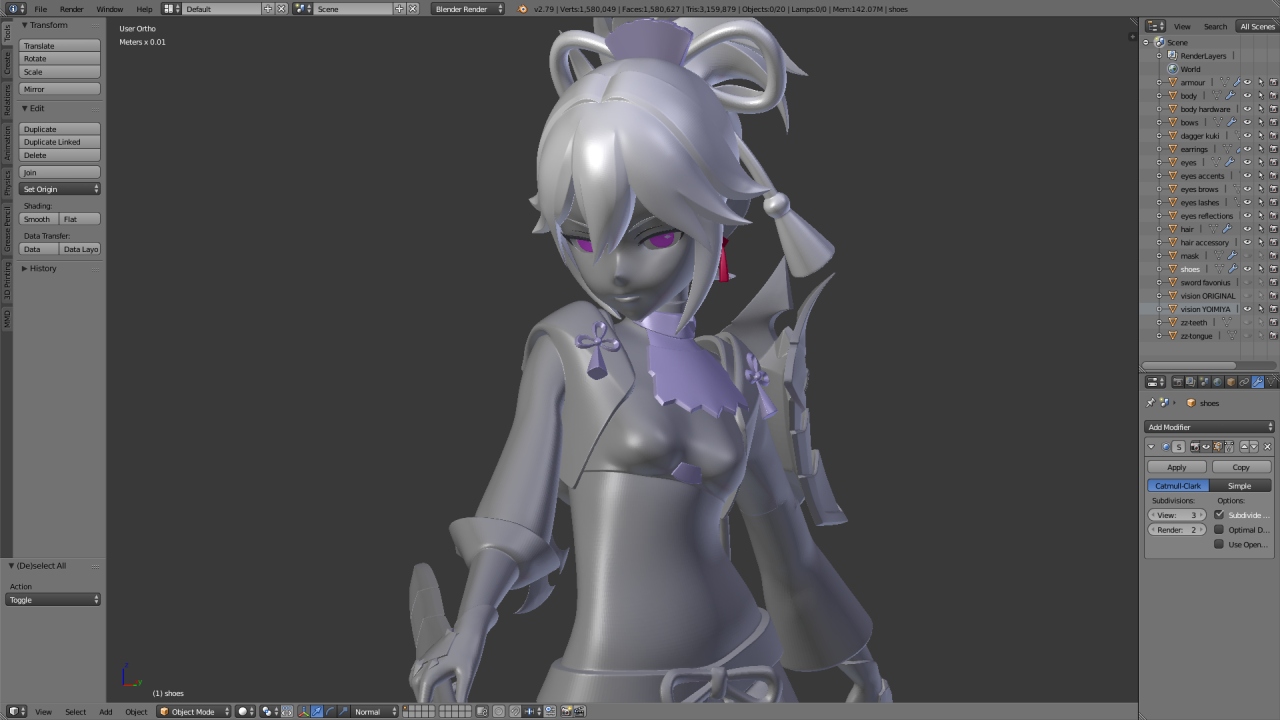
Task: Choose Simple subdivision type
Action: [x=1240, y=486]
